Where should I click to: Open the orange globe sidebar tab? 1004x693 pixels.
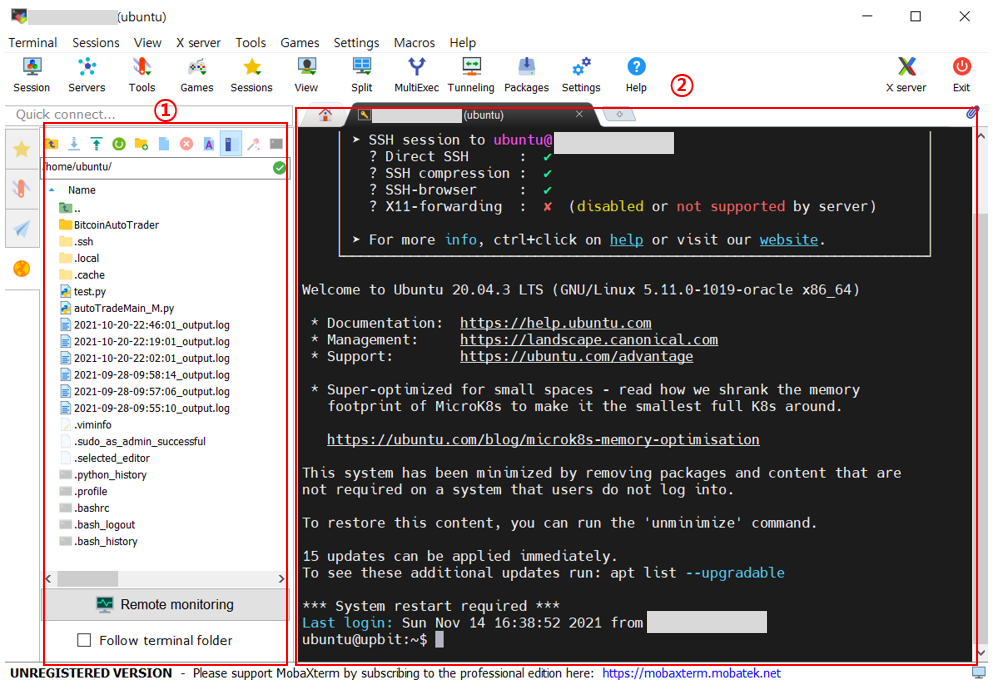coord(22,268)
